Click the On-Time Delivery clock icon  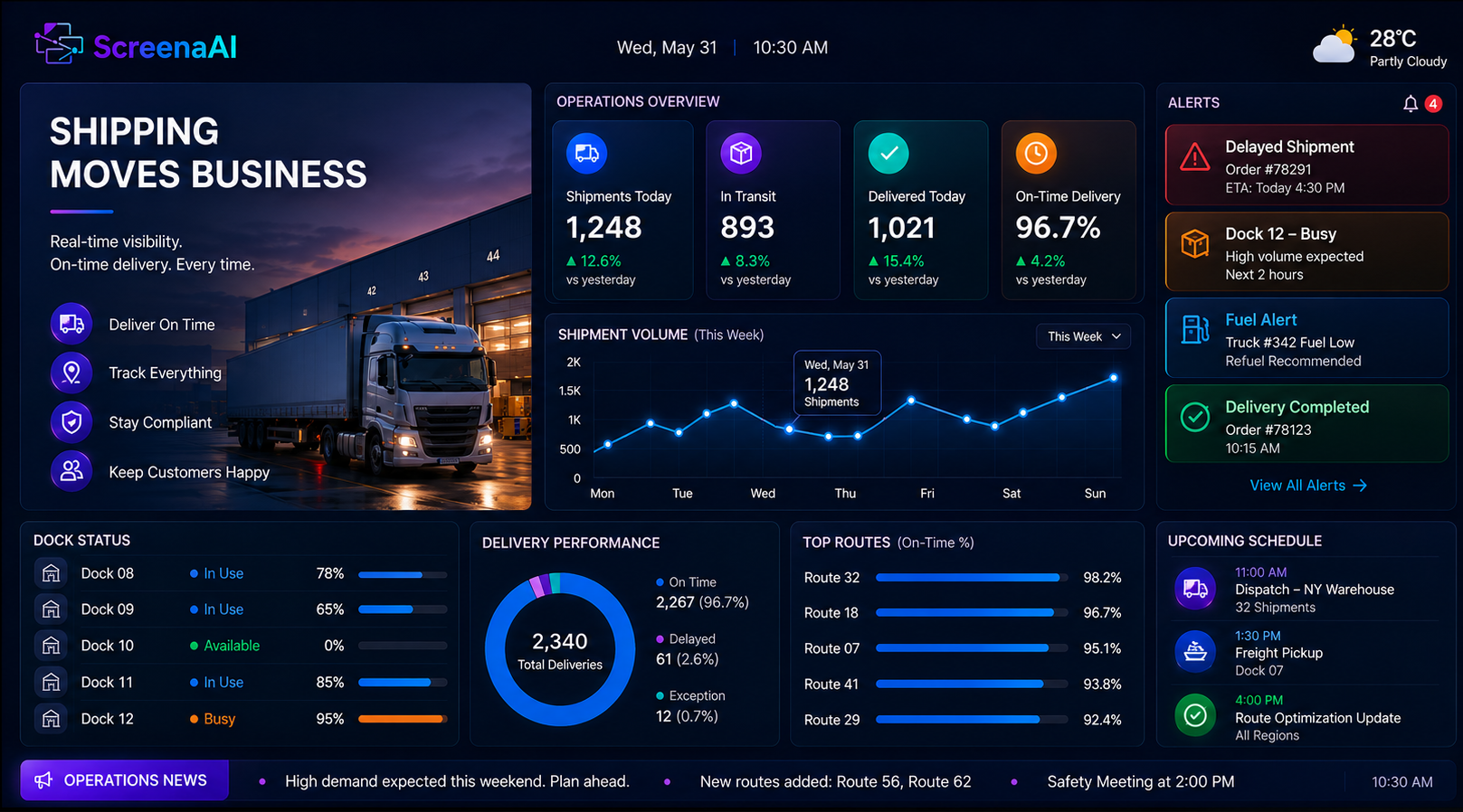pos(1036,154)
